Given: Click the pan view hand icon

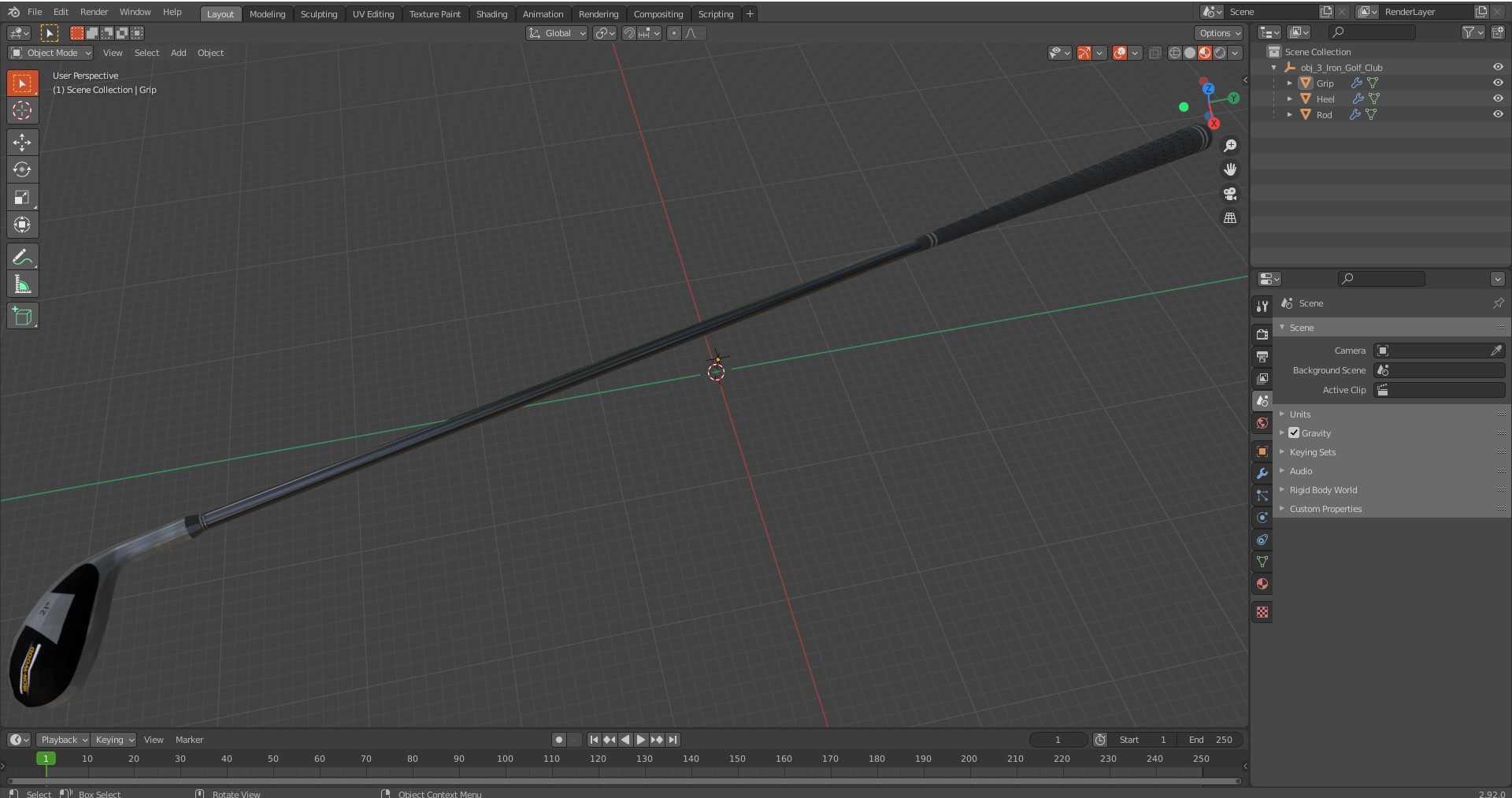Looking at the screenshot, I should (1229, 169).
